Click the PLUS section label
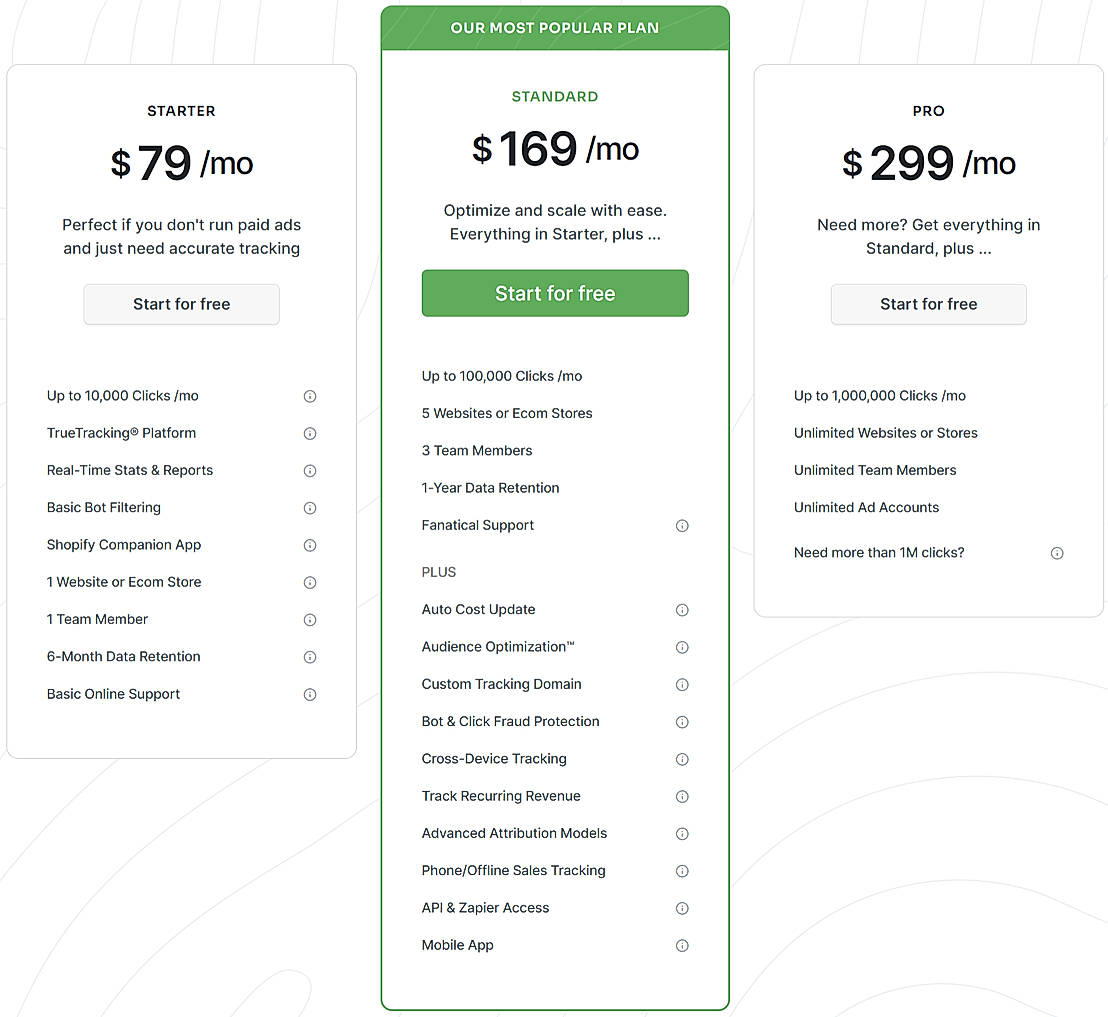The width and height of the screenshot is (1108, 1017). (439, 572)
